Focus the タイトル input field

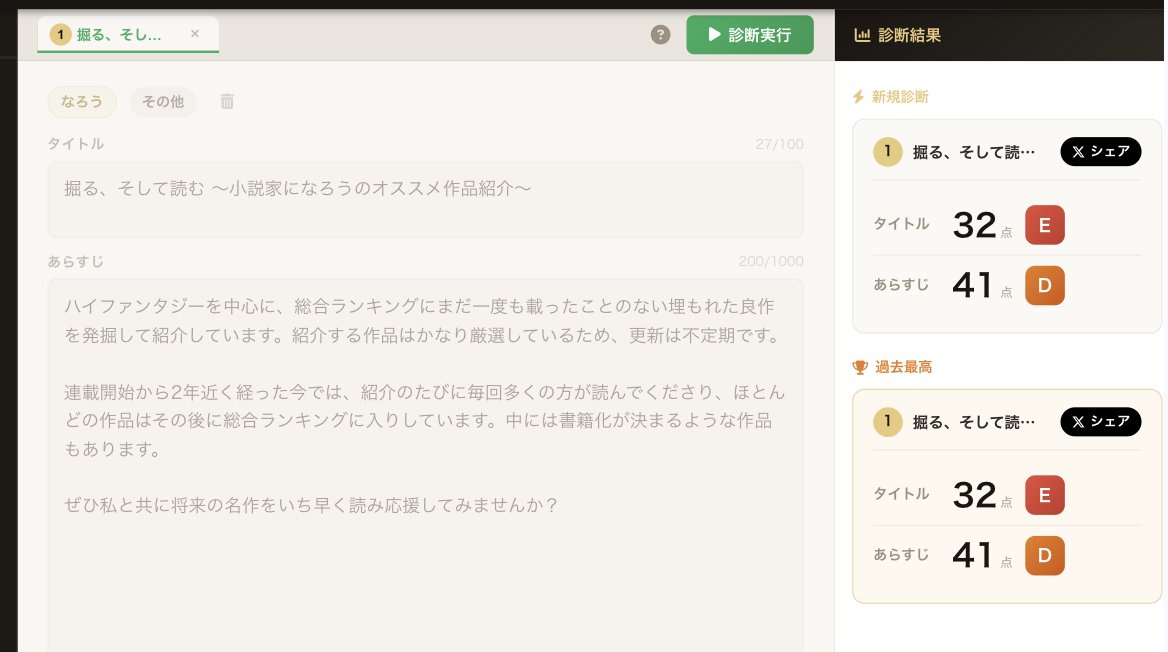(425, 199)
